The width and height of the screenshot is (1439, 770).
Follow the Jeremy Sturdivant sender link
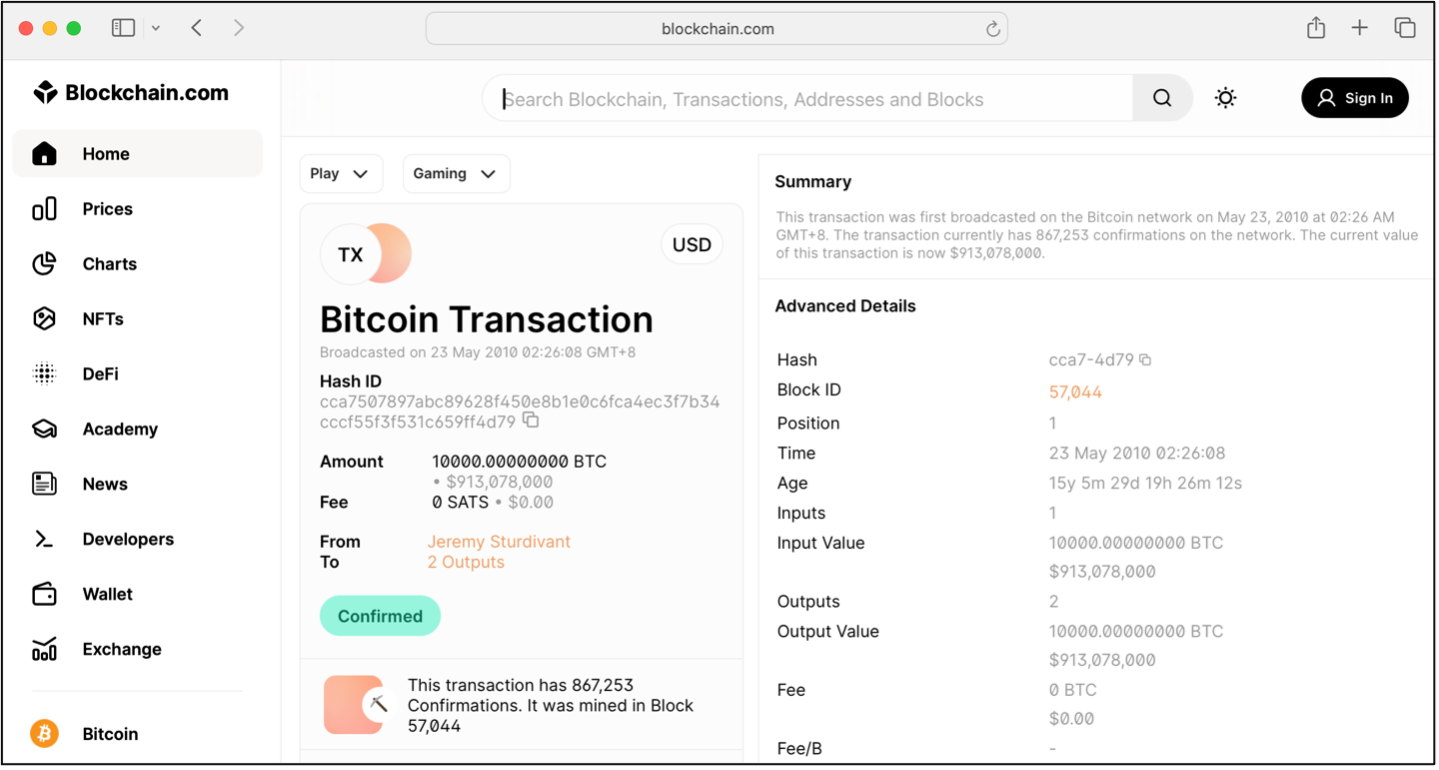(x=498, y=542)
